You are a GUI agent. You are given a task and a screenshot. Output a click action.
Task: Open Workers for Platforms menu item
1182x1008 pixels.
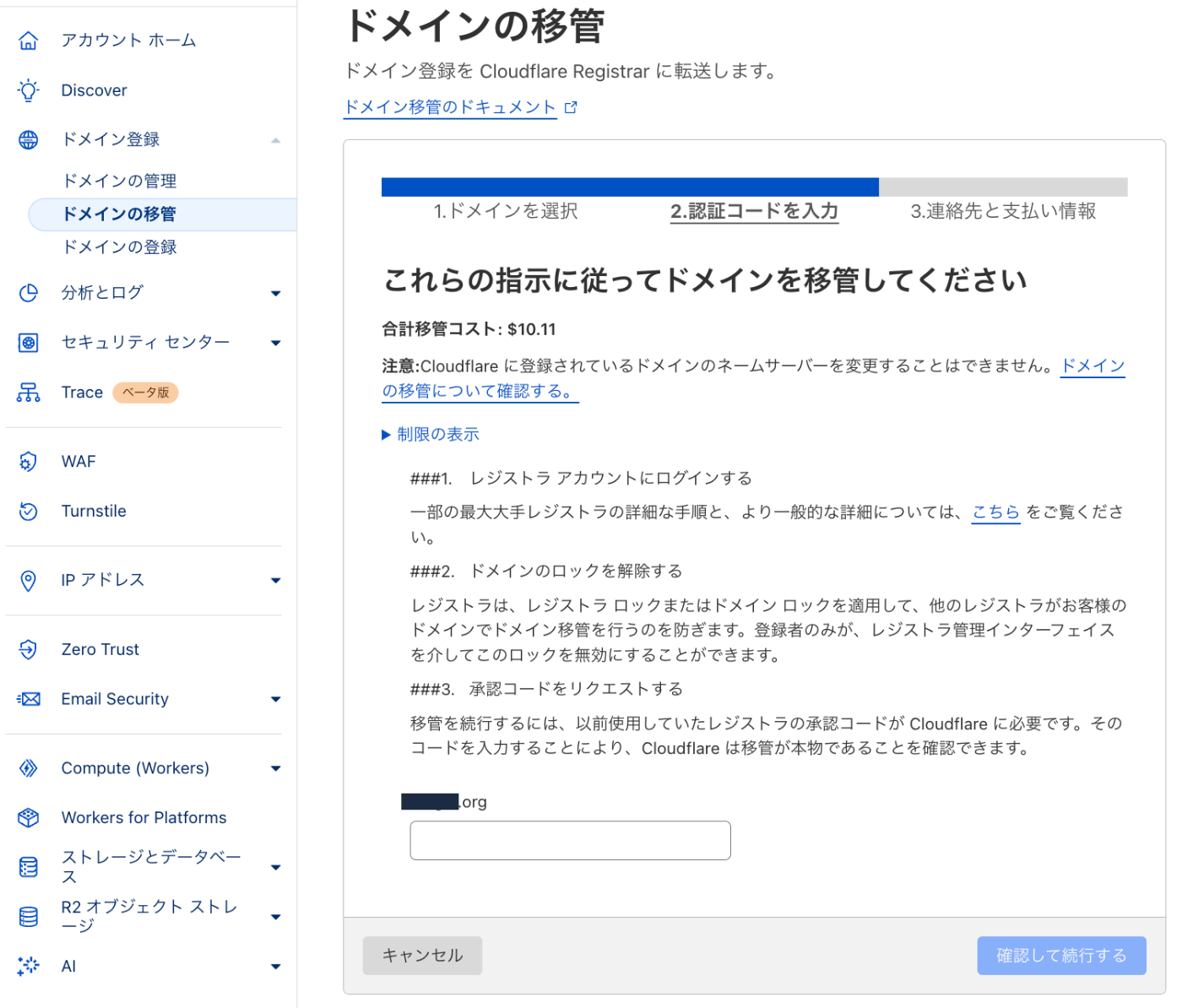point(144,818)
